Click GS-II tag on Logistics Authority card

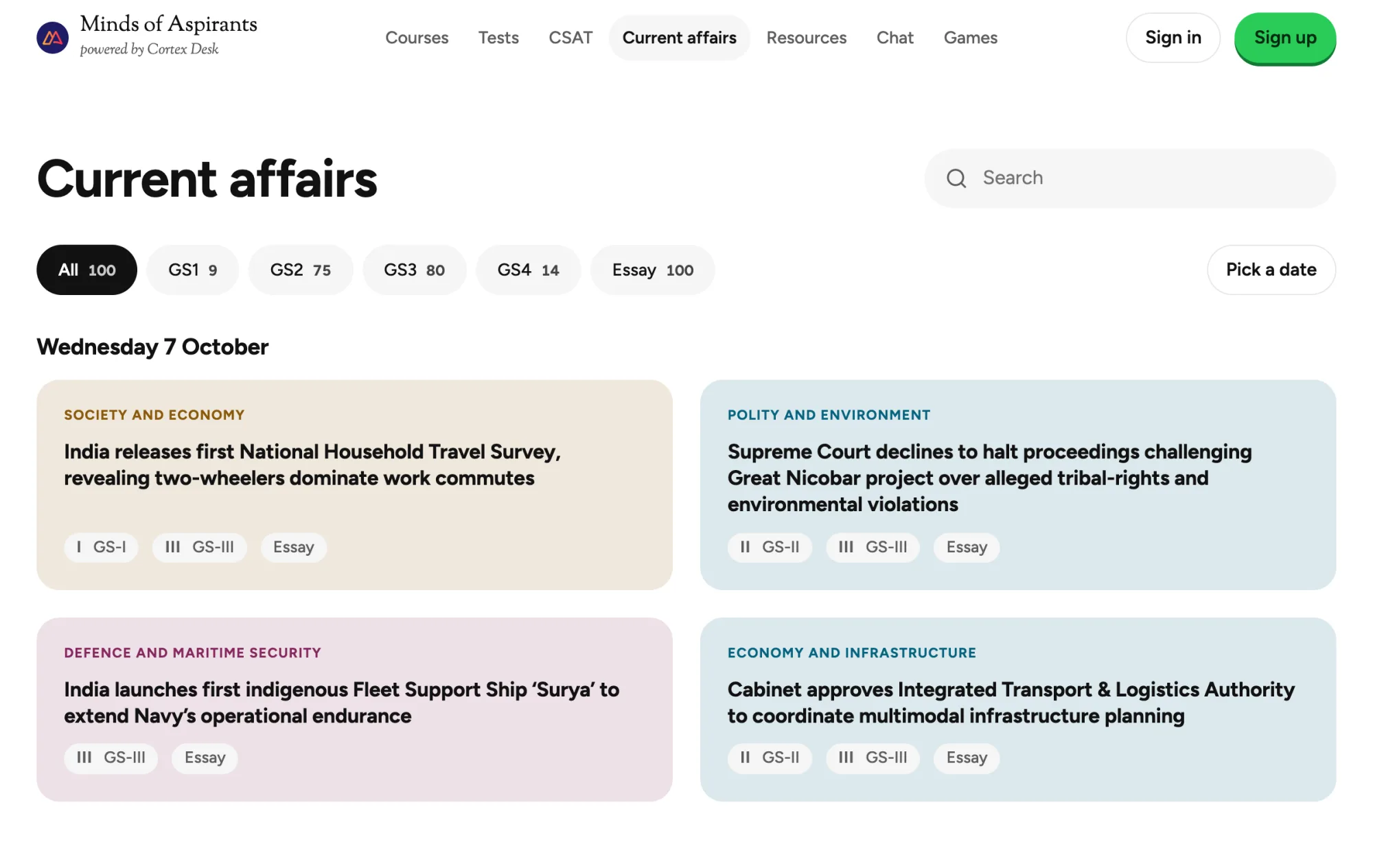coord(770,758)
